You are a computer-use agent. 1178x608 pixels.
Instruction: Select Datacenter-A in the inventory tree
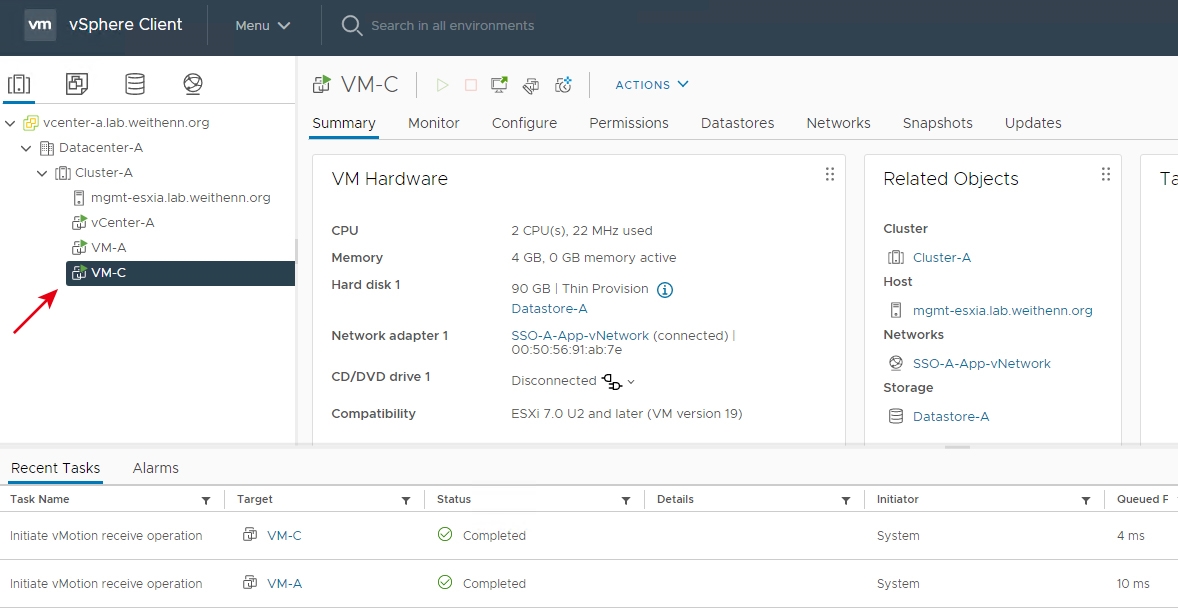(101, 148)
